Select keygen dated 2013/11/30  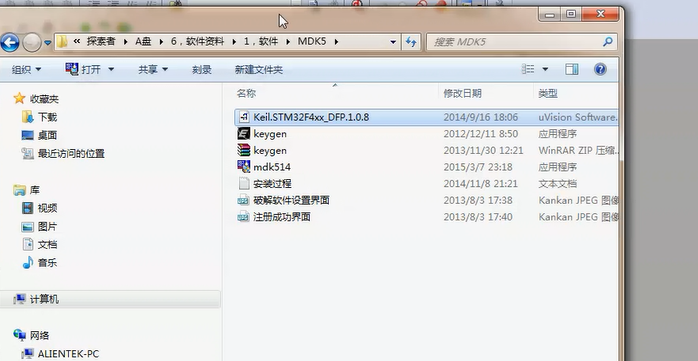270,150
